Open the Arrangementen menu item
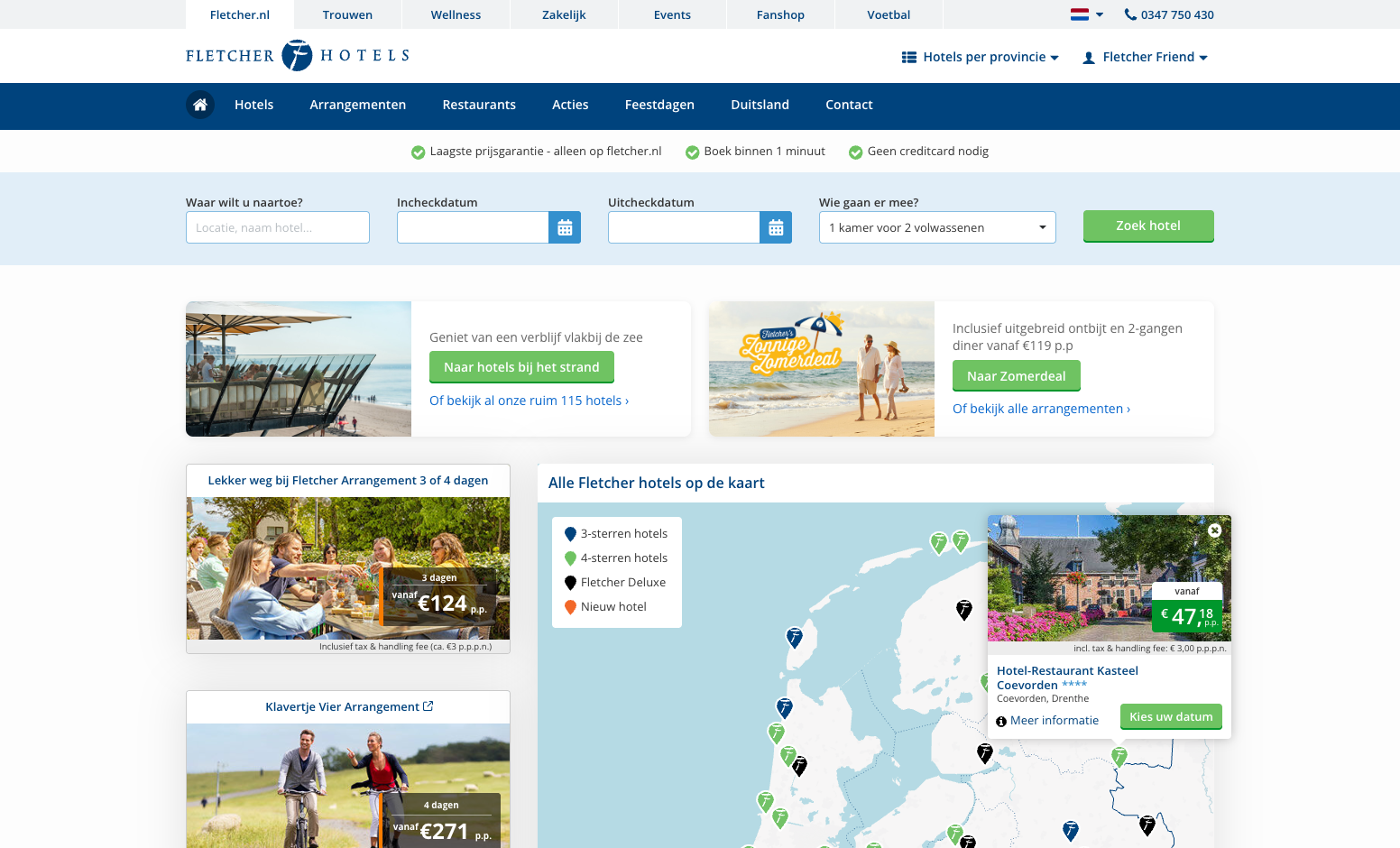This screenshot has width=1400, height=848. coord(357,105)
